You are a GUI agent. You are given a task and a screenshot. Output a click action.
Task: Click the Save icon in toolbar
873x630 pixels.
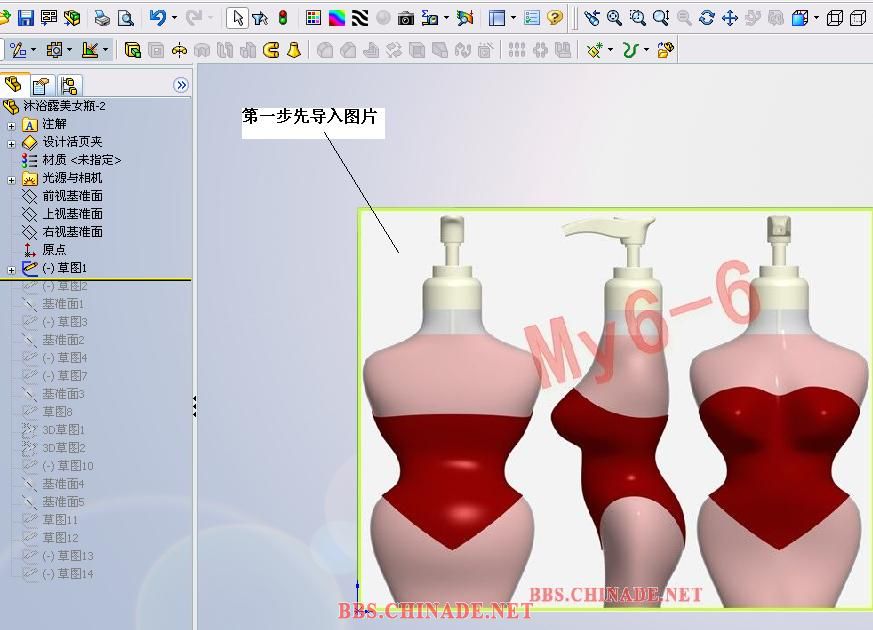26,18
